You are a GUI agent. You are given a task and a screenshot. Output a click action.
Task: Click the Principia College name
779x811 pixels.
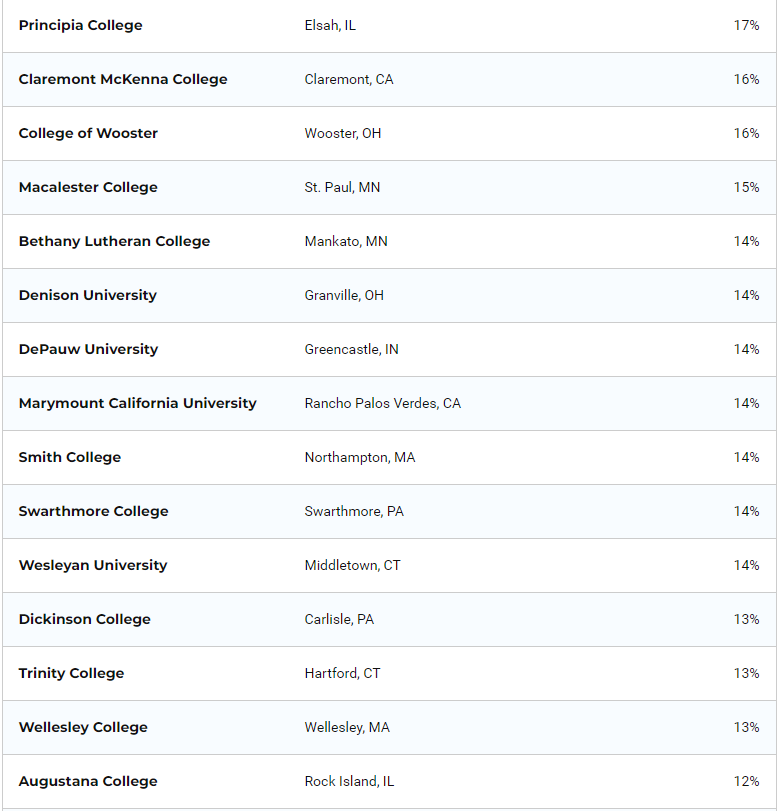(80, 25)
